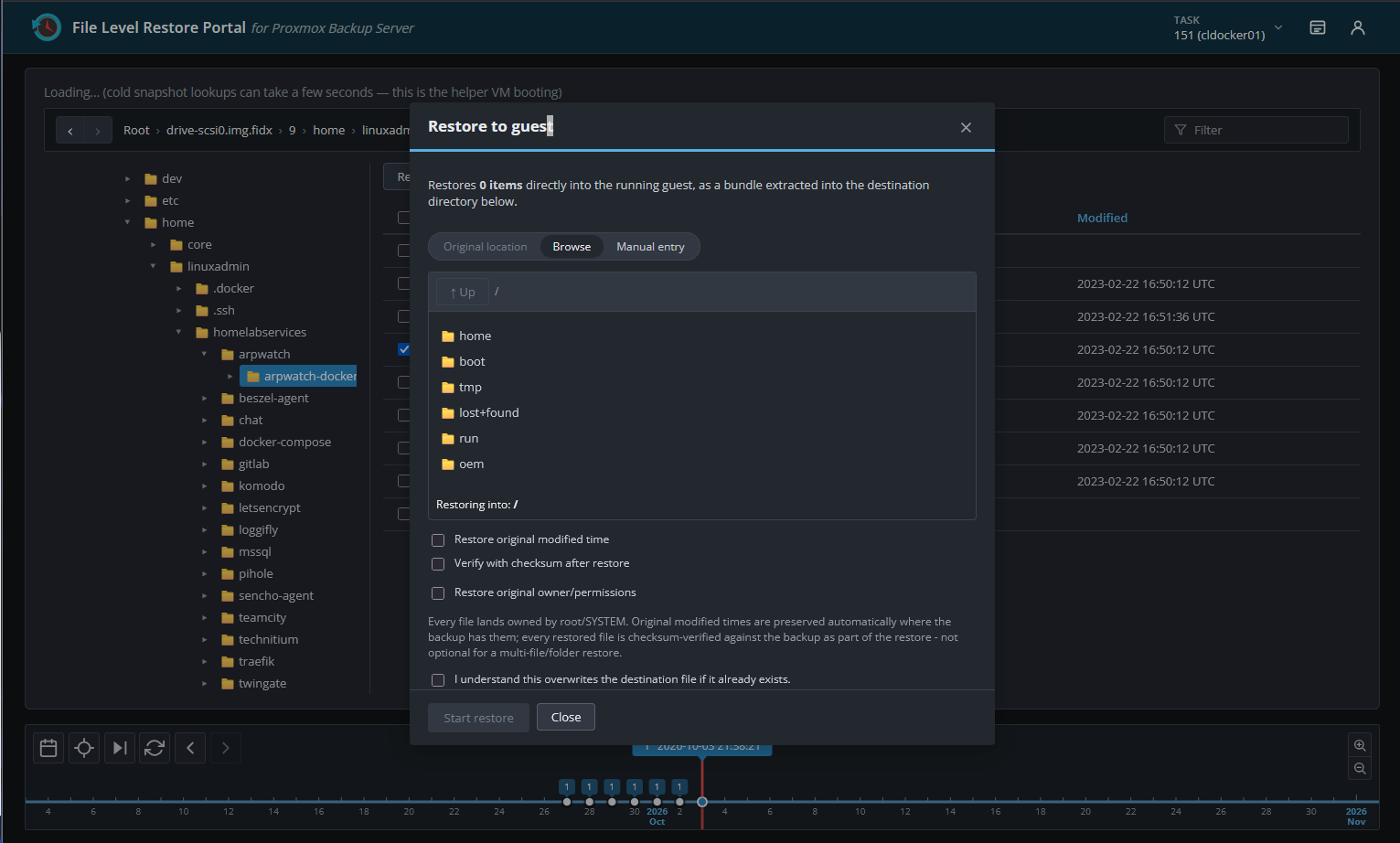The height and width of the screenshot is (843, 1400).
Task: Center the timeline with the crosshair icon
Action: pyautogui.click(x=84, y=748)
